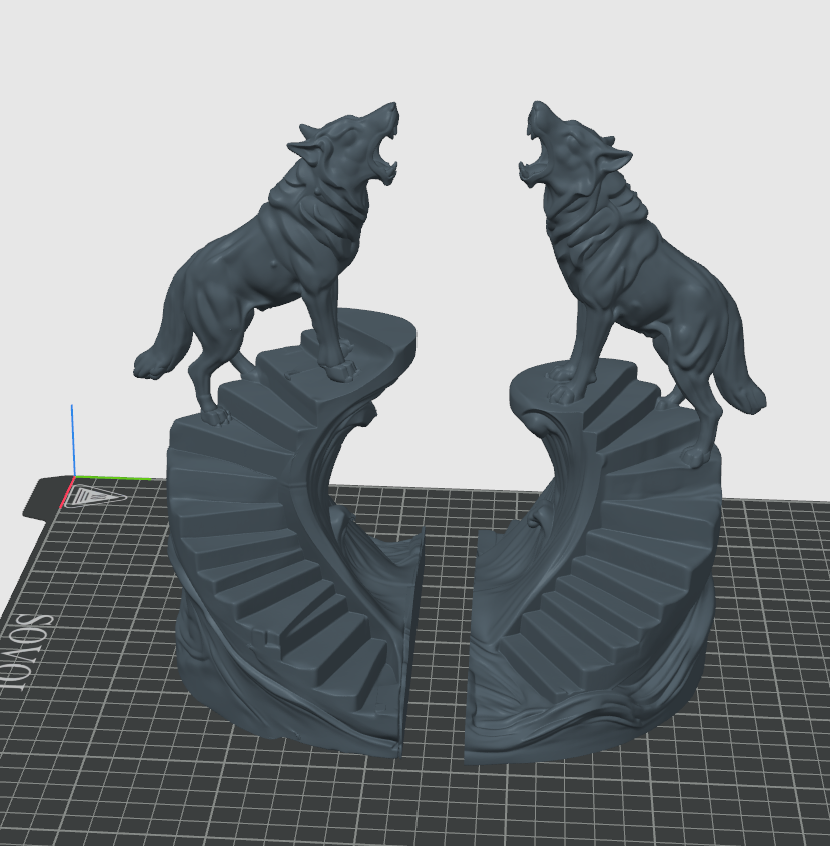The image size is (830, 846).
Task: Click the right wolf's howling head
Action: [x=572, y=146]
